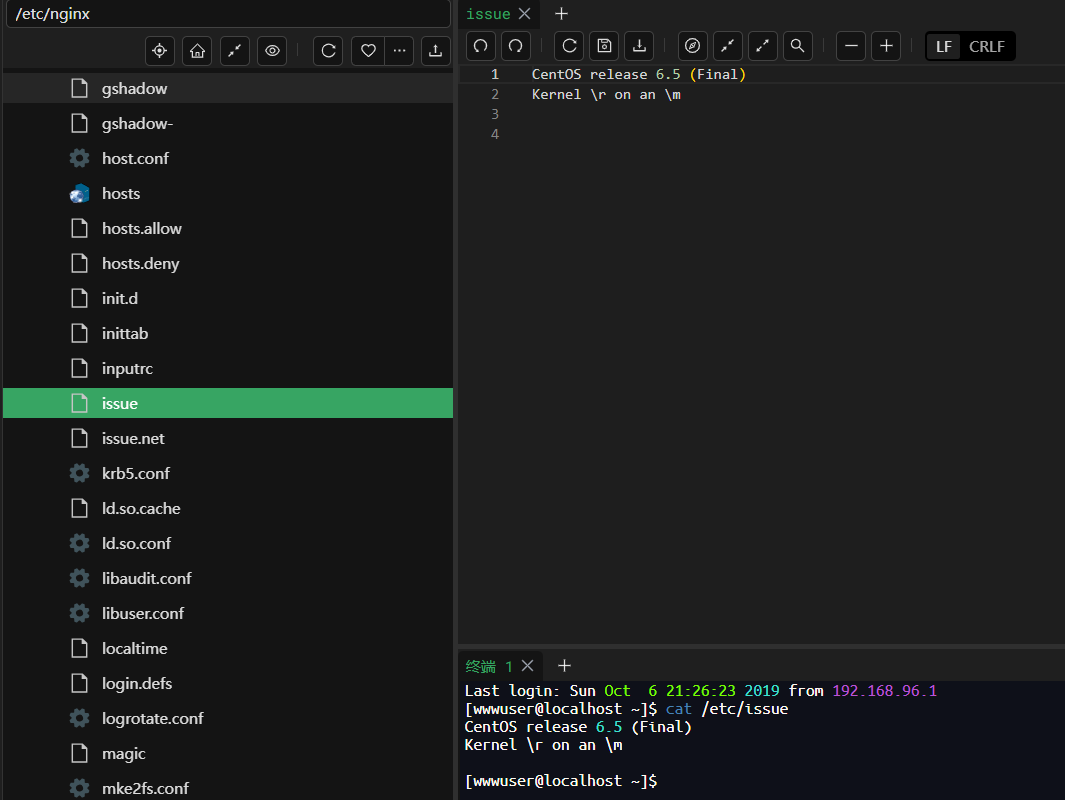Undo last edit in editor
Screen dimensions: 1065x800
coord(481,46)
